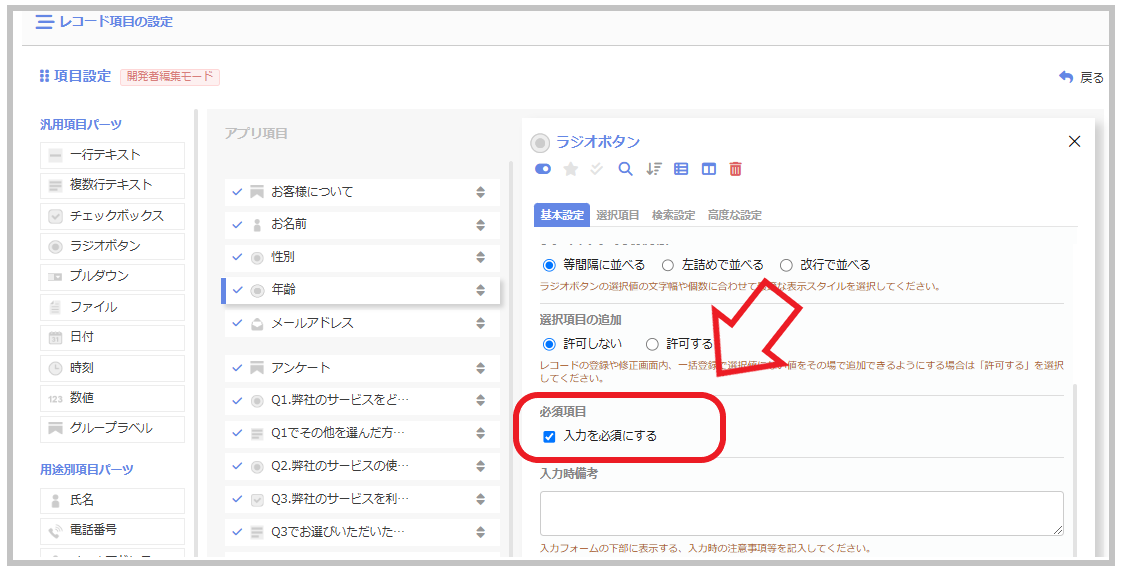Click the sort handle on メールアドレス row
Viewport: 1121px width, 570px height.
pyautogui.click(x=480, y=323)
